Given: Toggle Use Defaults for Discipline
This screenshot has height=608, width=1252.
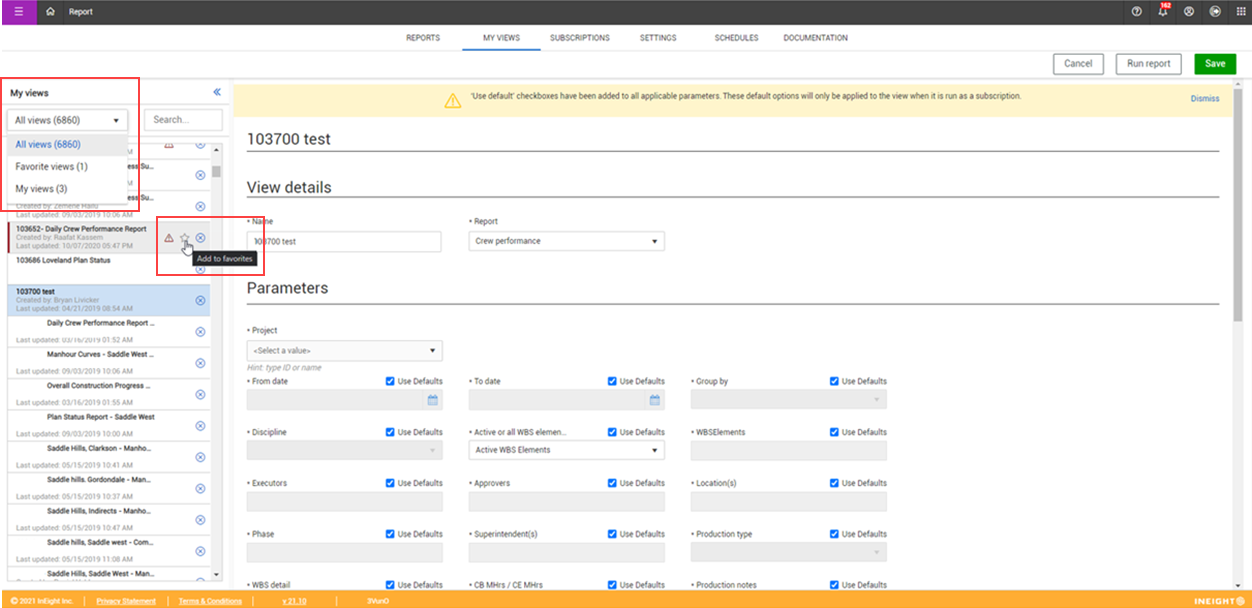Looking at the screenshot, I should pos(391,432).
